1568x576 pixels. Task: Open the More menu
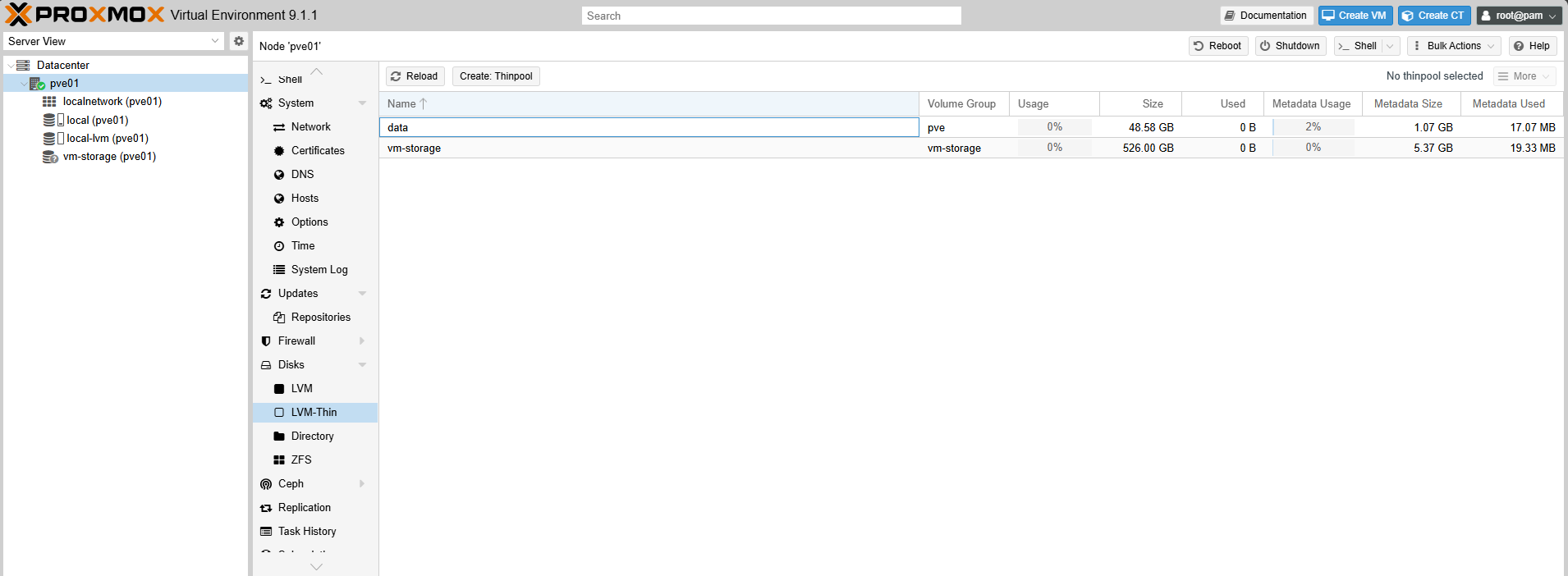click(1524, 76)
